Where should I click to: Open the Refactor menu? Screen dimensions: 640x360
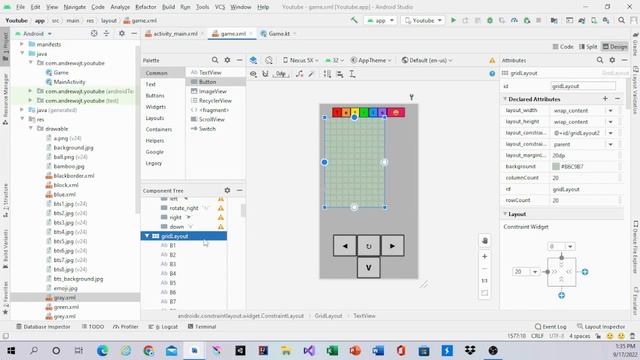click(x=145, y=7)
